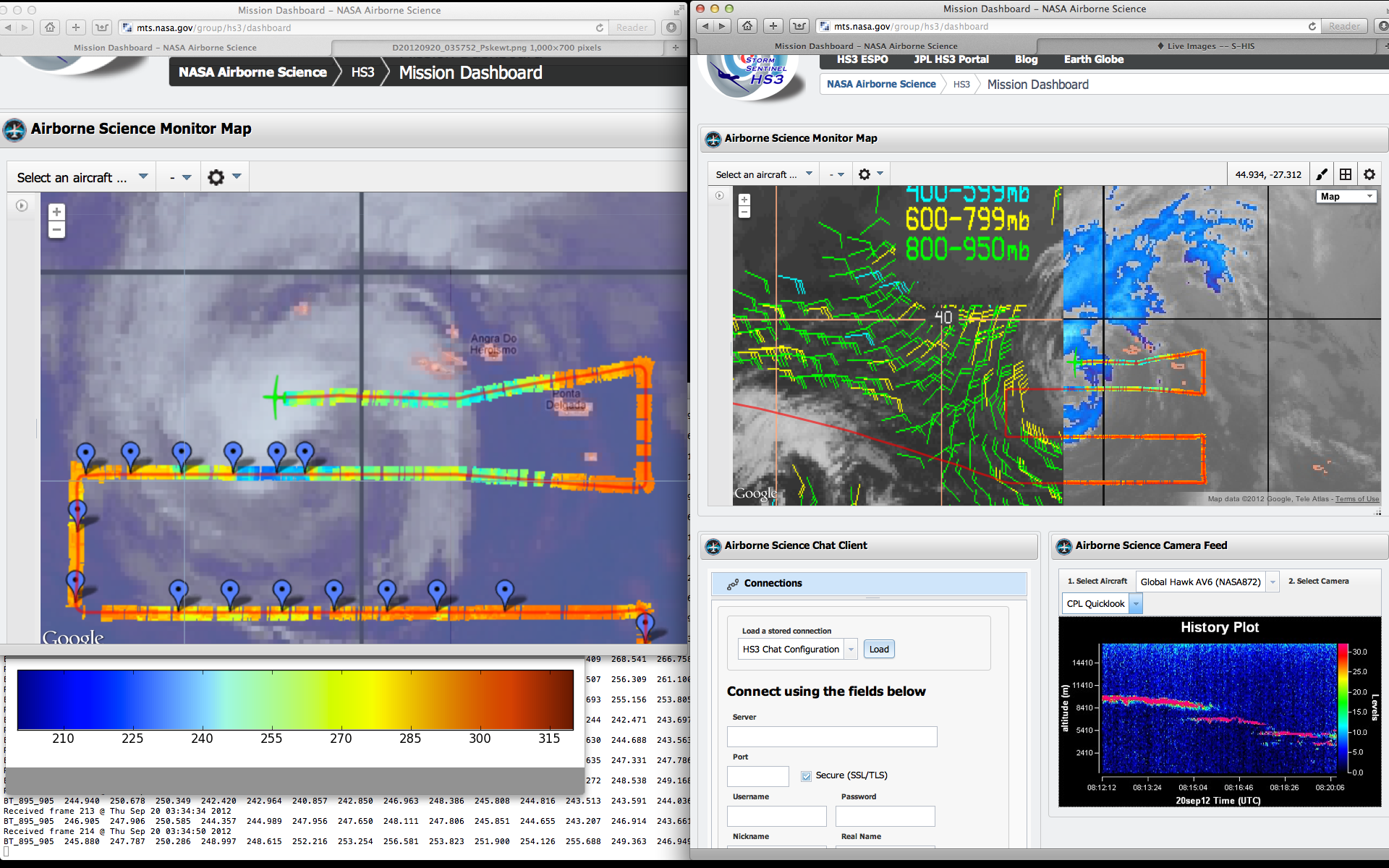The height and width of the screenshot is (868, 1389).
Task: Toggle the Secure (SSL/TLS) checkbox
Action: pos(806,775)
